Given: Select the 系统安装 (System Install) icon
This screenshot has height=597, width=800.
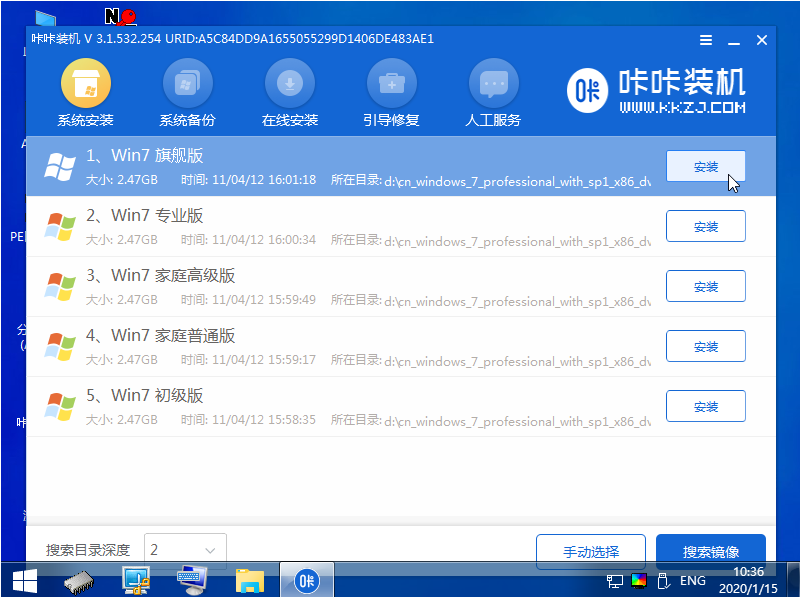Looking at the screenshot, I should click(x=85, y=91).
